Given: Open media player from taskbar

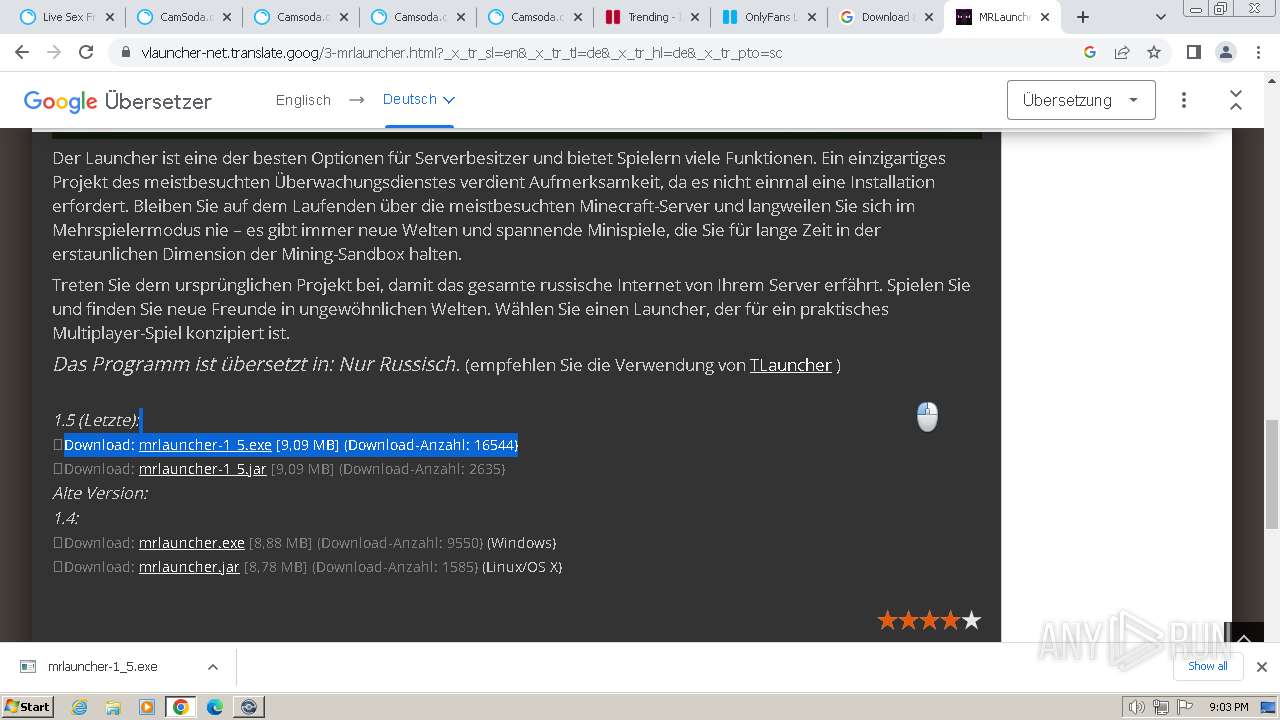Looking at the screenshot, I should pos(147,707).
